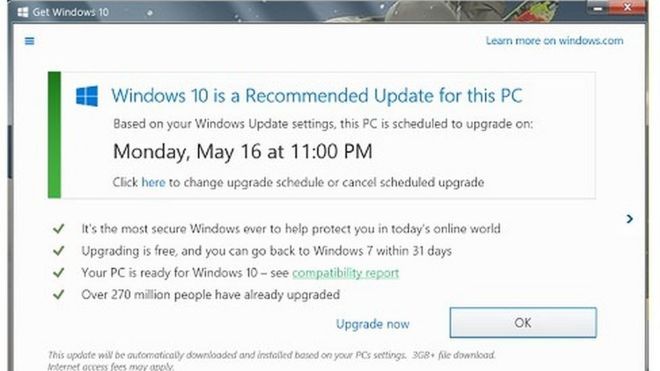Click checkmark beside 270 million people
Viewport: 660px width, 371px height.
pyautogui.click(x=59, y=294)
